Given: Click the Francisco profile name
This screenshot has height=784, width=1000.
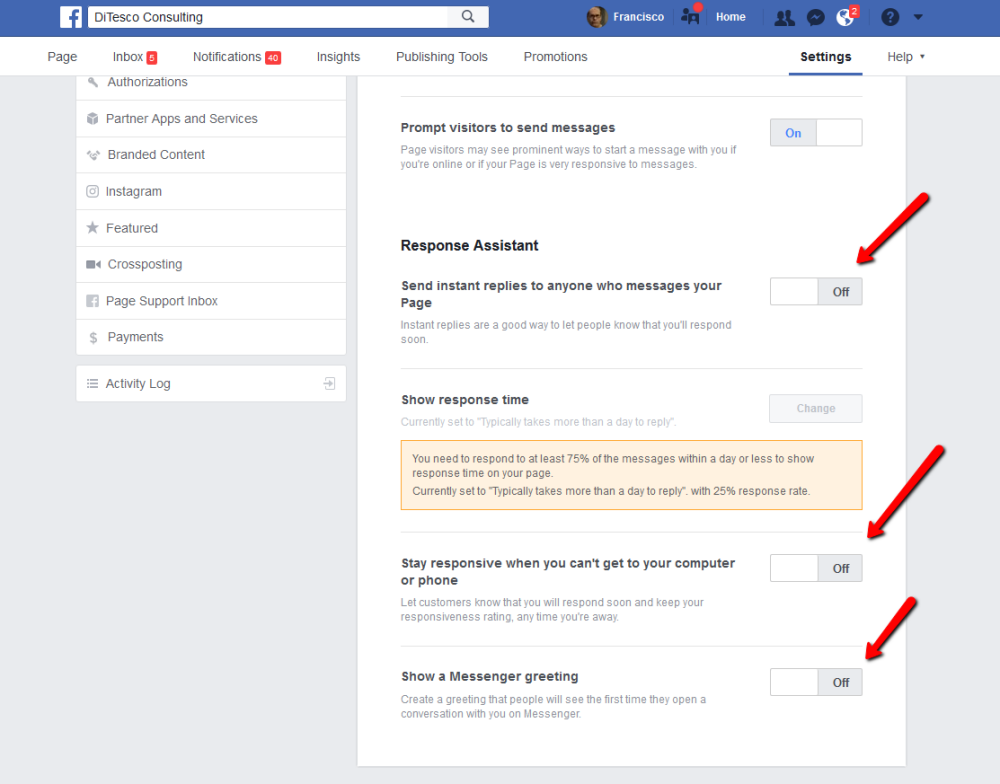Looking at the screenshot, I should 638,17.
